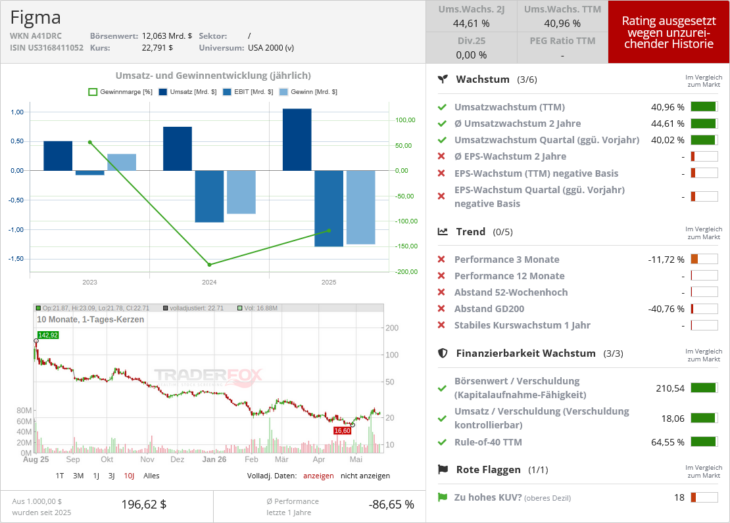Toggle Umsatz [Mrd. $] legend series

[188, 92]
